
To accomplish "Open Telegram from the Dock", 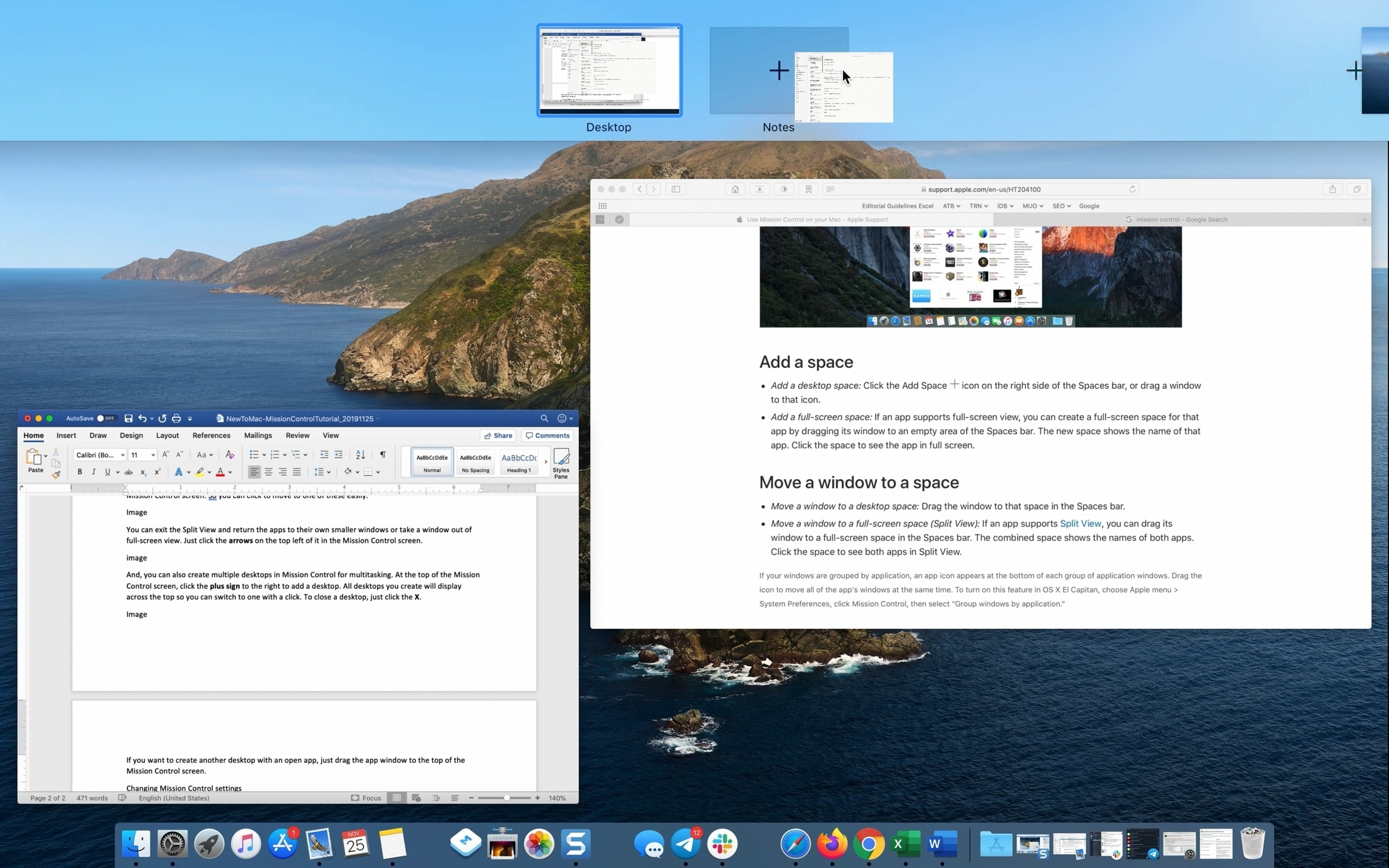I will pos(686,844).
